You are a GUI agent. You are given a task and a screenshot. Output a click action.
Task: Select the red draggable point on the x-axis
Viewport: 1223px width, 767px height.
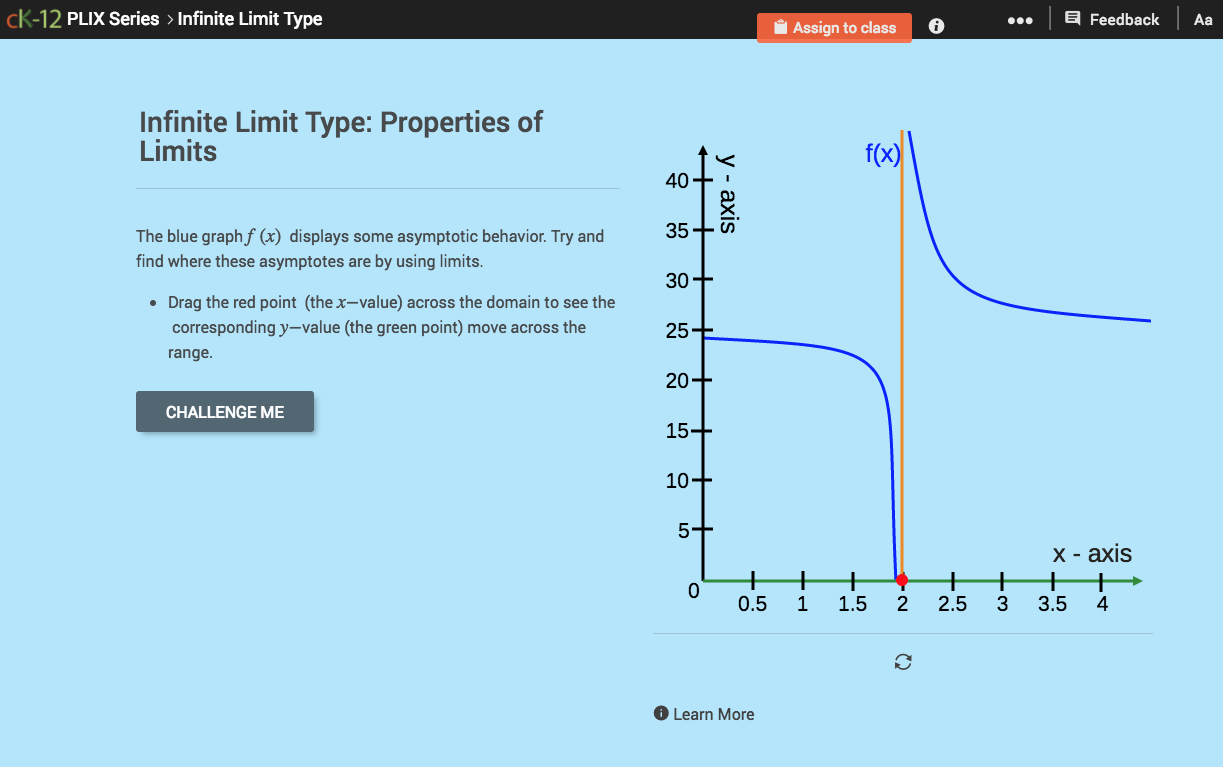click(902, 580)
